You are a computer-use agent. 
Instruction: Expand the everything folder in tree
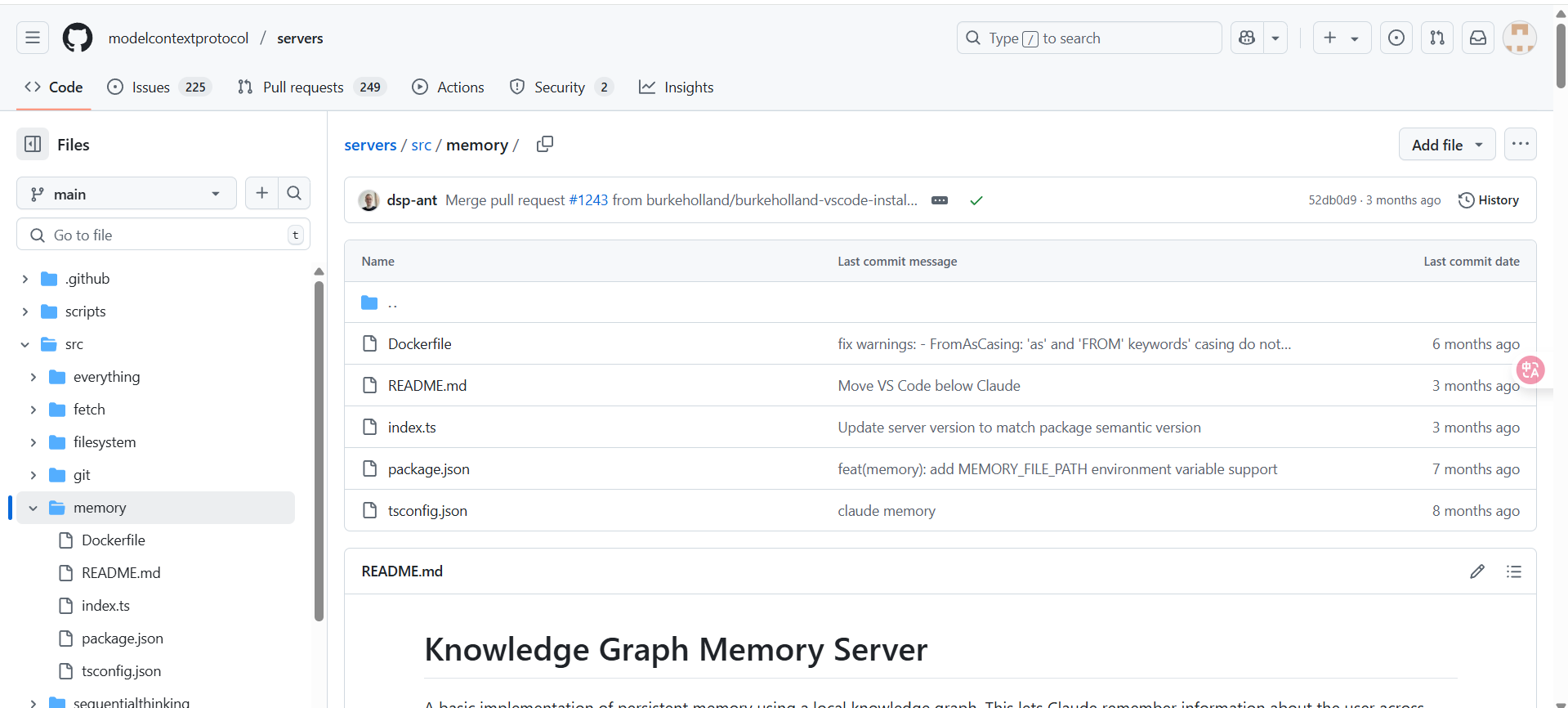tap(34, 377)
